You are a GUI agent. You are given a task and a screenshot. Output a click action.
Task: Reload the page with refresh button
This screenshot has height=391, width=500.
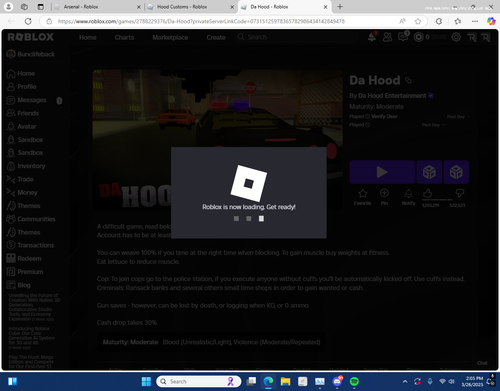tap(28, 21)
